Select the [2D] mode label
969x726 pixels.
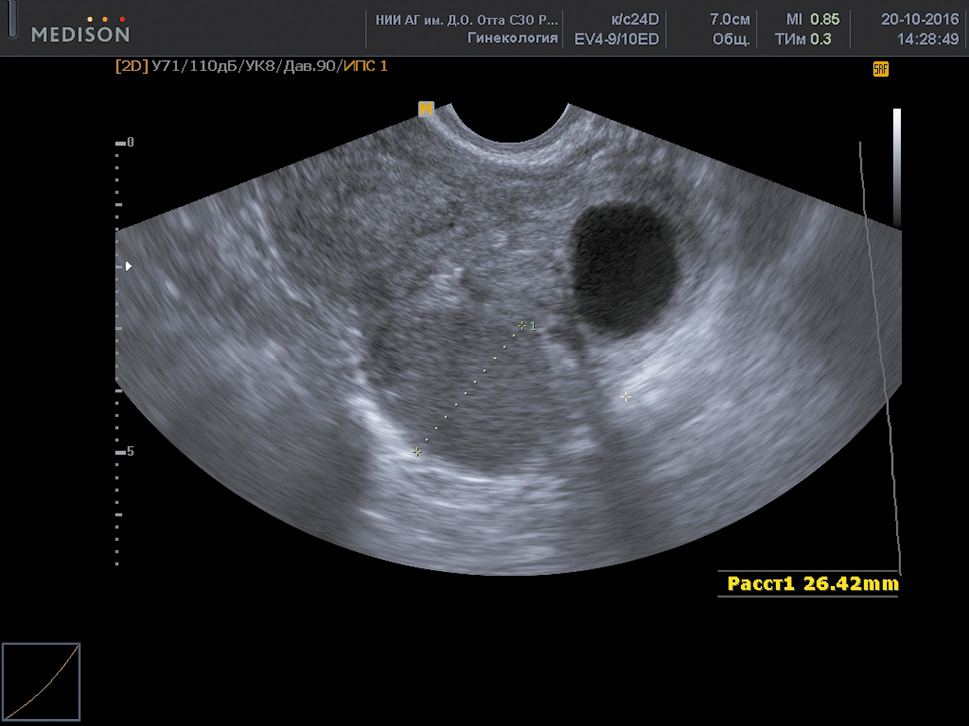pyautogui.click(x=131, y=66)
